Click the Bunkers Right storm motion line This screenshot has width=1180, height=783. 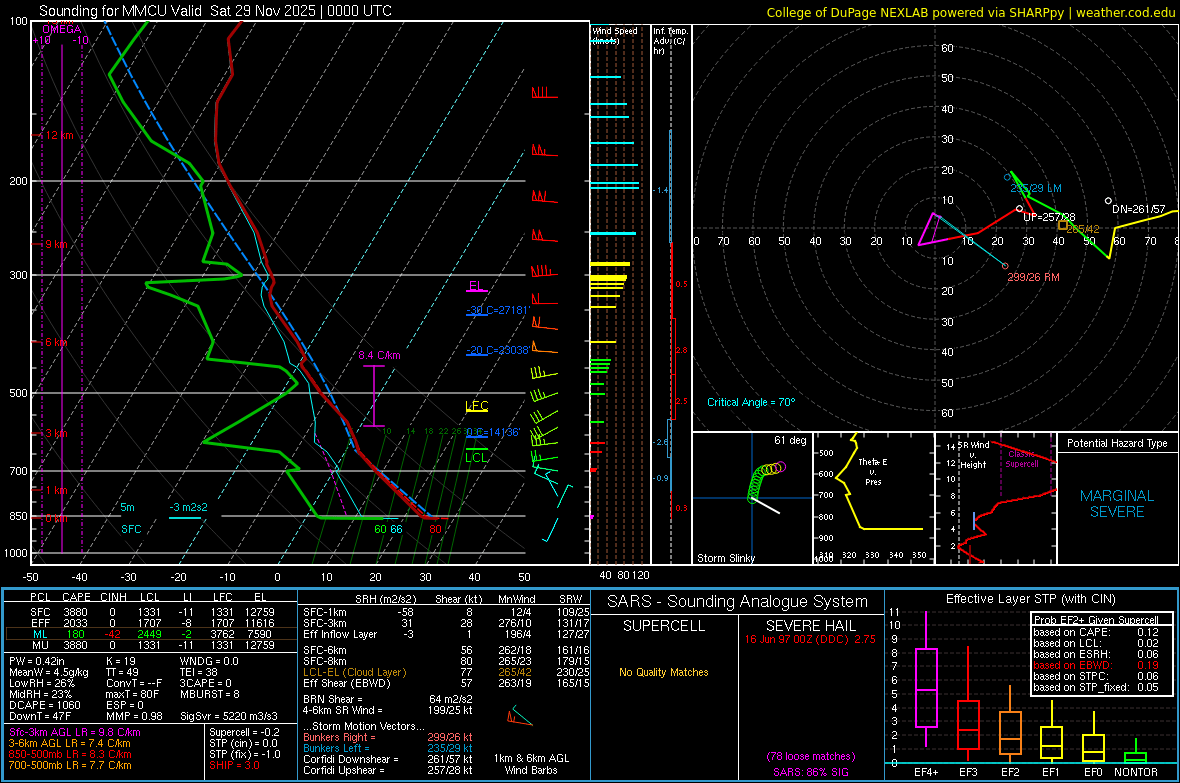click(388, 737)
